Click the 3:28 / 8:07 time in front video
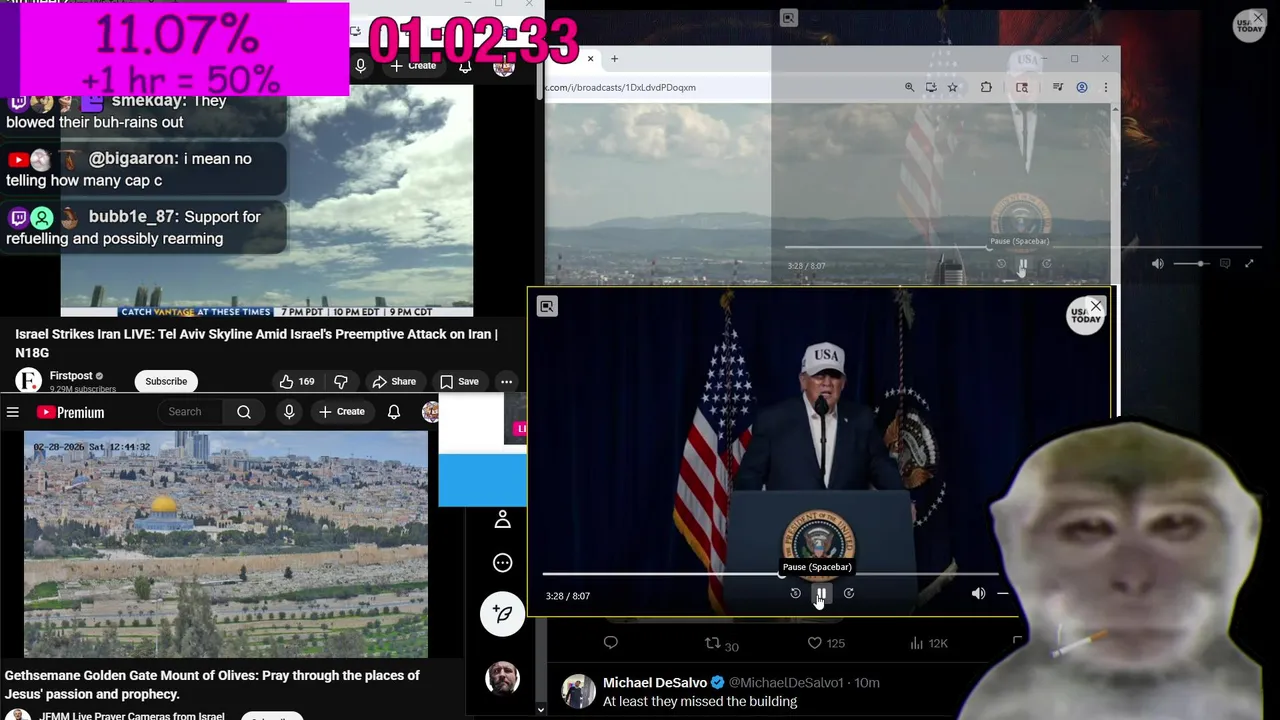Image resolution: width=1280 pixels, height=720 pixels. 568,596
